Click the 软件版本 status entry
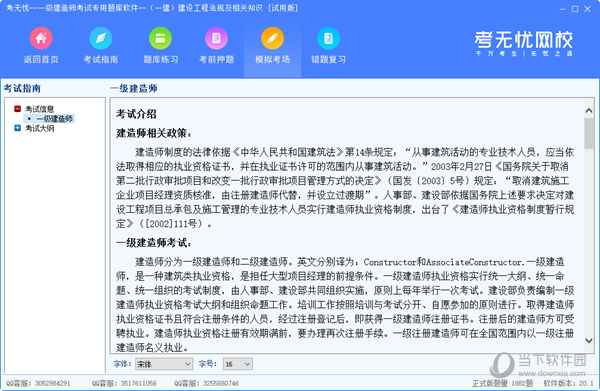600x391 pixels. click(568, 383)
